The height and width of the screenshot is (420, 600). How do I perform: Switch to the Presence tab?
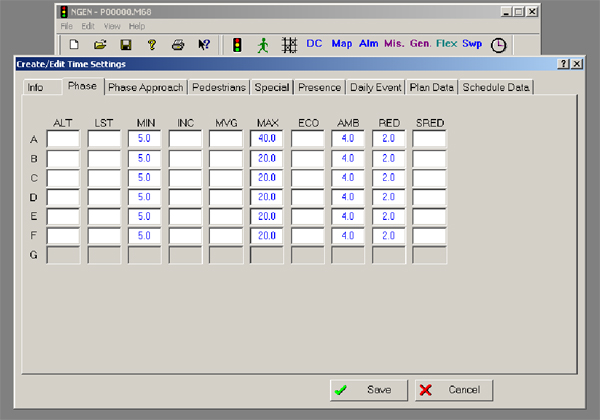(x=320, y=88)
